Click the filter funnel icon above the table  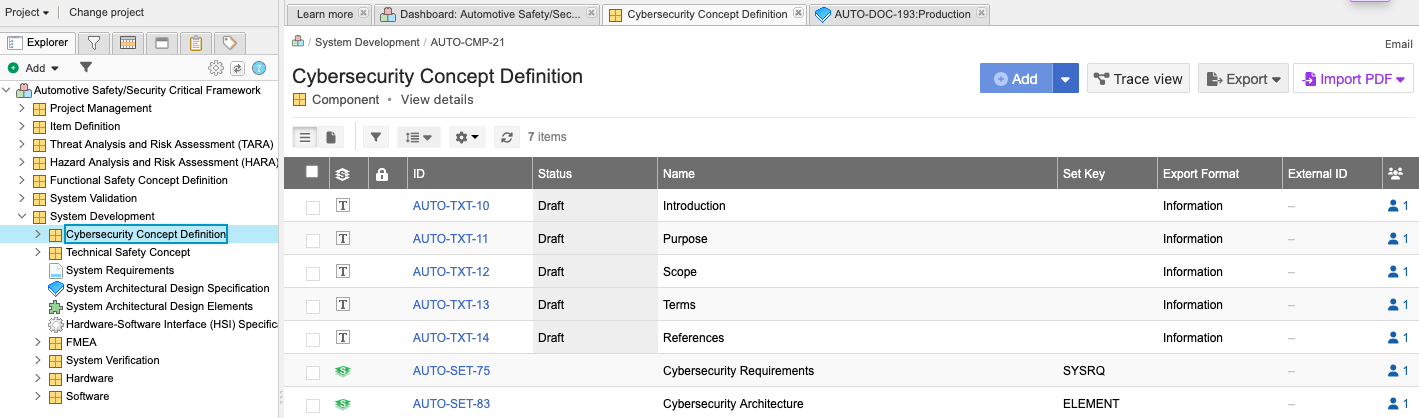[x=376, y=137]
